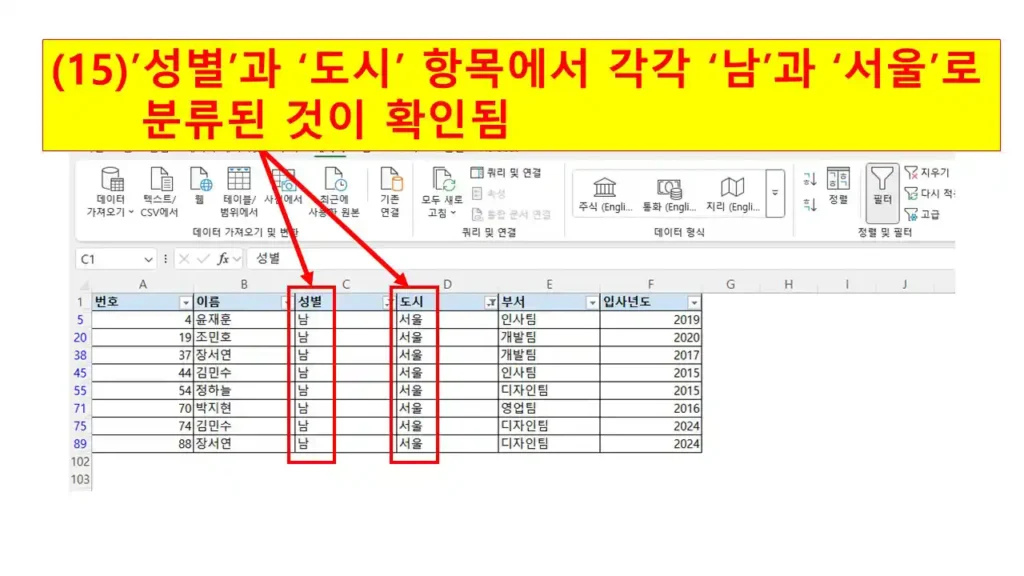Click the formula bar enter checkmark

[x=203, y=259]
